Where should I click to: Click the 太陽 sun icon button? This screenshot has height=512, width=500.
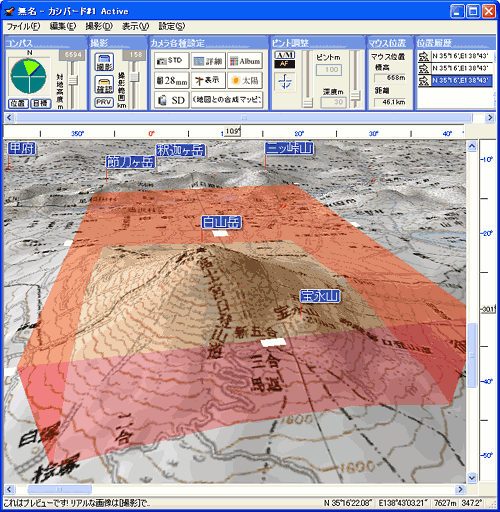(x=245, y=80)
